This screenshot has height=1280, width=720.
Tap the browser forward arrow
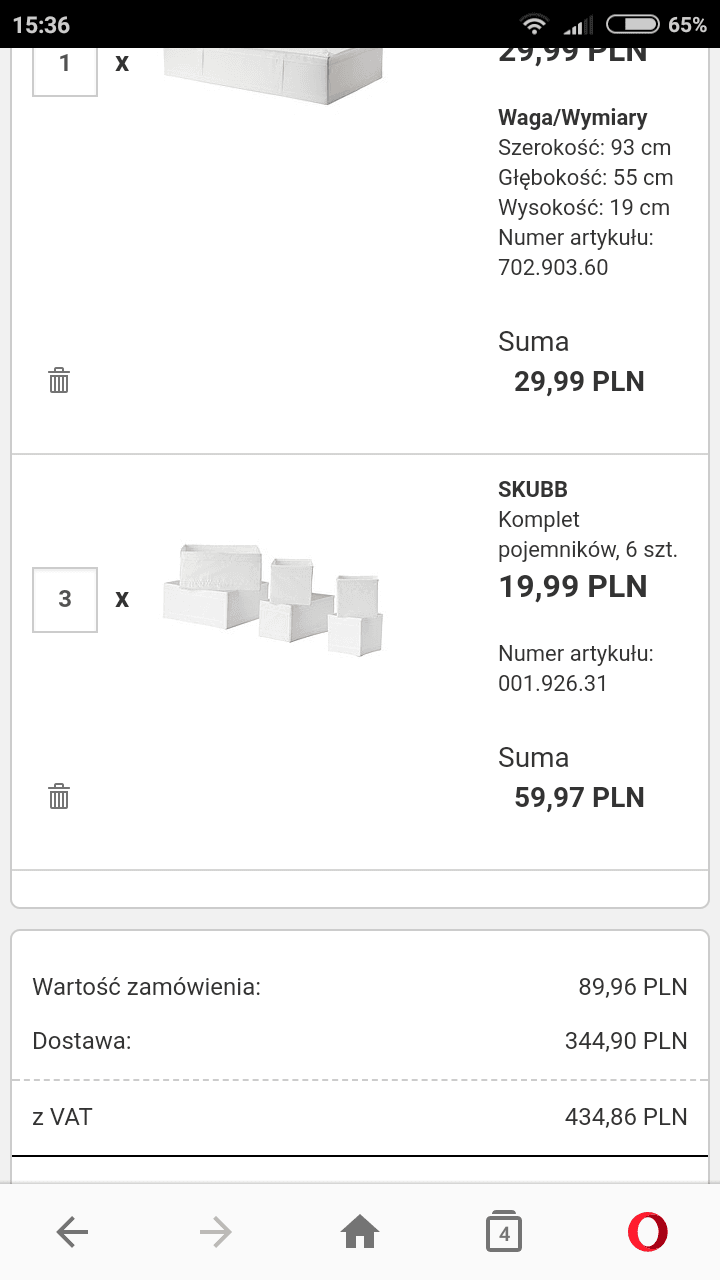(216, 1232)
